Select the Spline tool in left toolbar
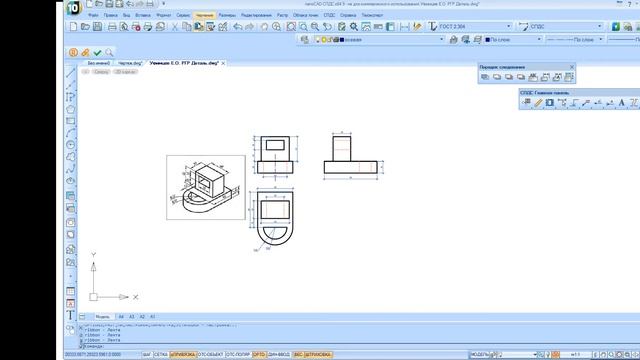This screenshot has width=640, height=360. (x=71, y=169)
